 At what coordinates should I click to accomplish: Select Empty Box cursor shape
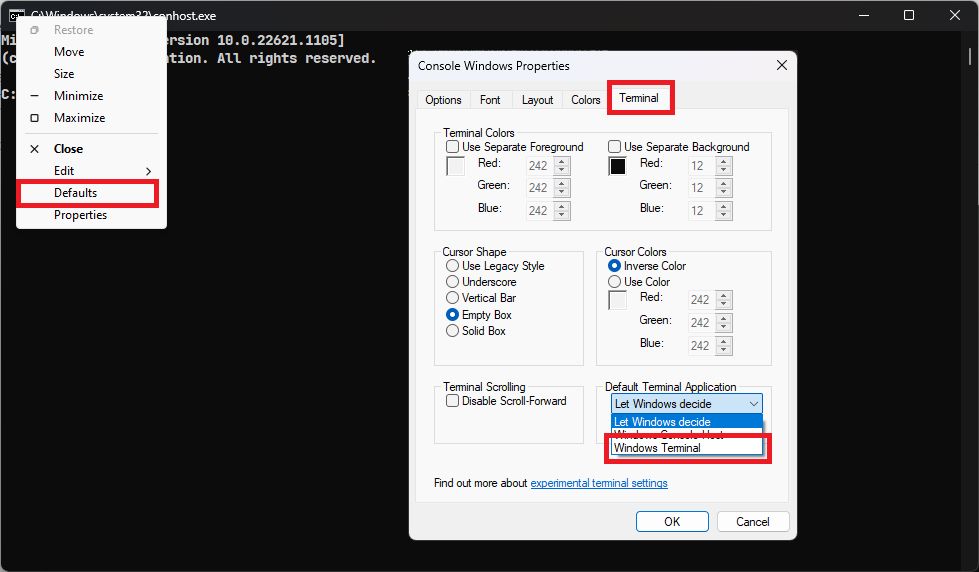pos(453,315)
